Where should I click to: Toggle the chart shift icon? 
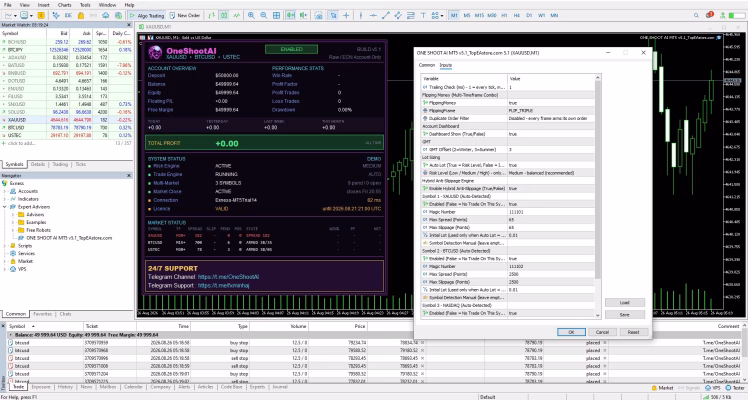click(303, 15)
